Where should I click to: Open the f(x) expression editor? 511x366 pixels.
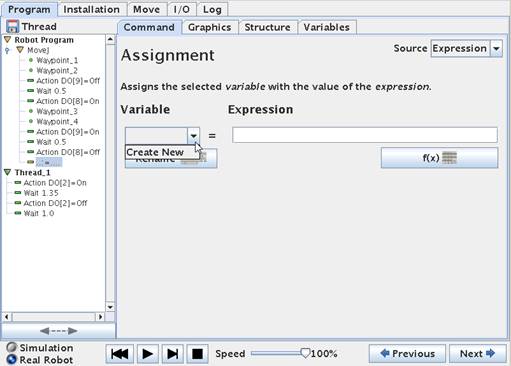point(439,158)
